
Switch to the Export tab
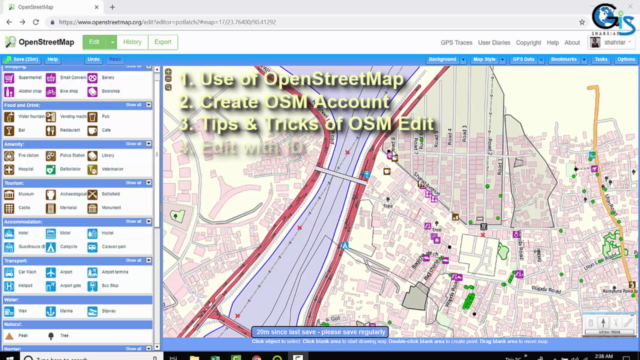pyautogui.click(x=163, y=42)
